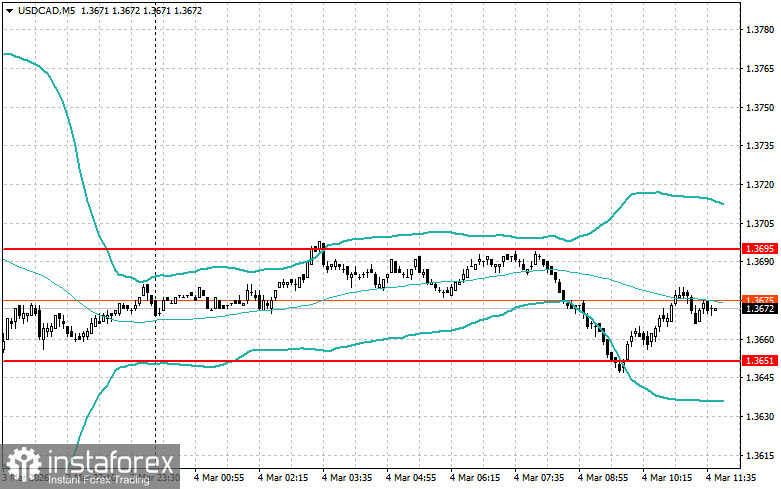Click the 4 Mar 06:15 time label
The height and width of the screenshot is (489, 781).
pos(475,478)
